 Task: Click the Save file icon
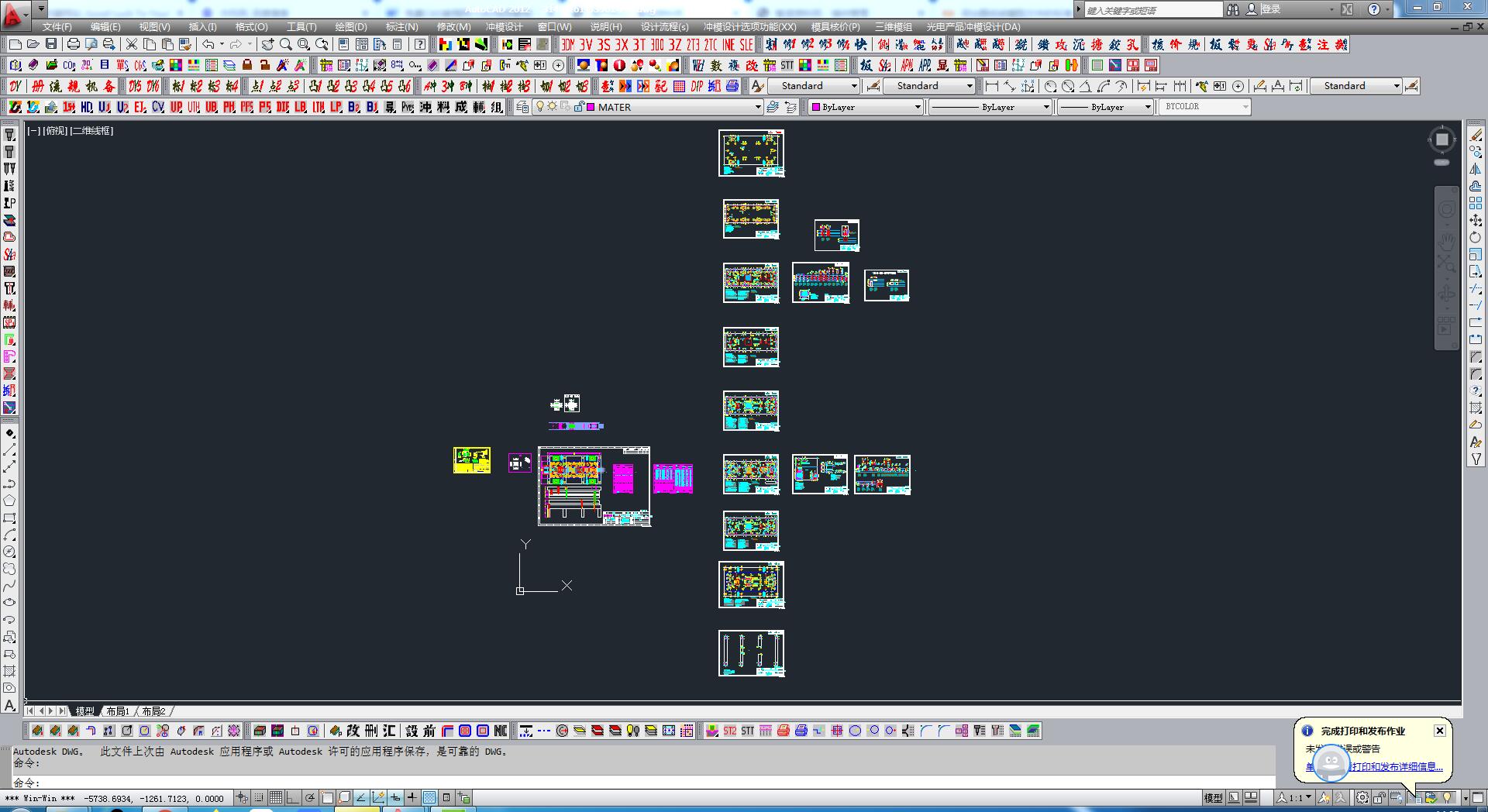click(x=51, y=44)
